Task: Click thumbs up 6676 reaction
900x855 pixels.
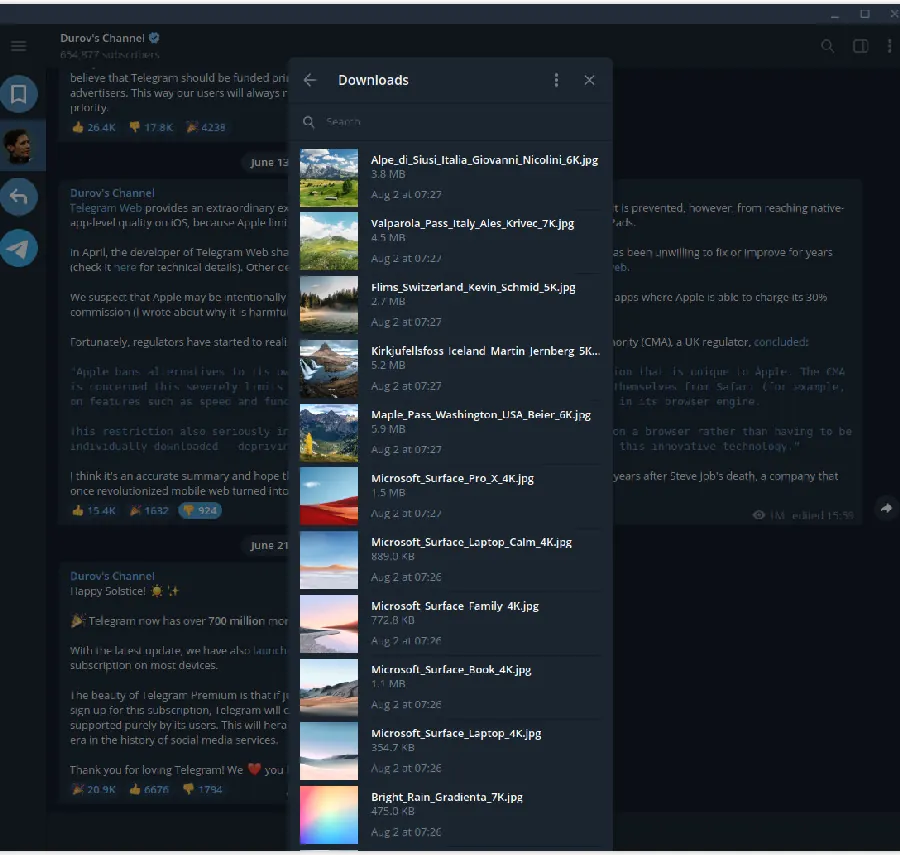Action: [149, 790]
